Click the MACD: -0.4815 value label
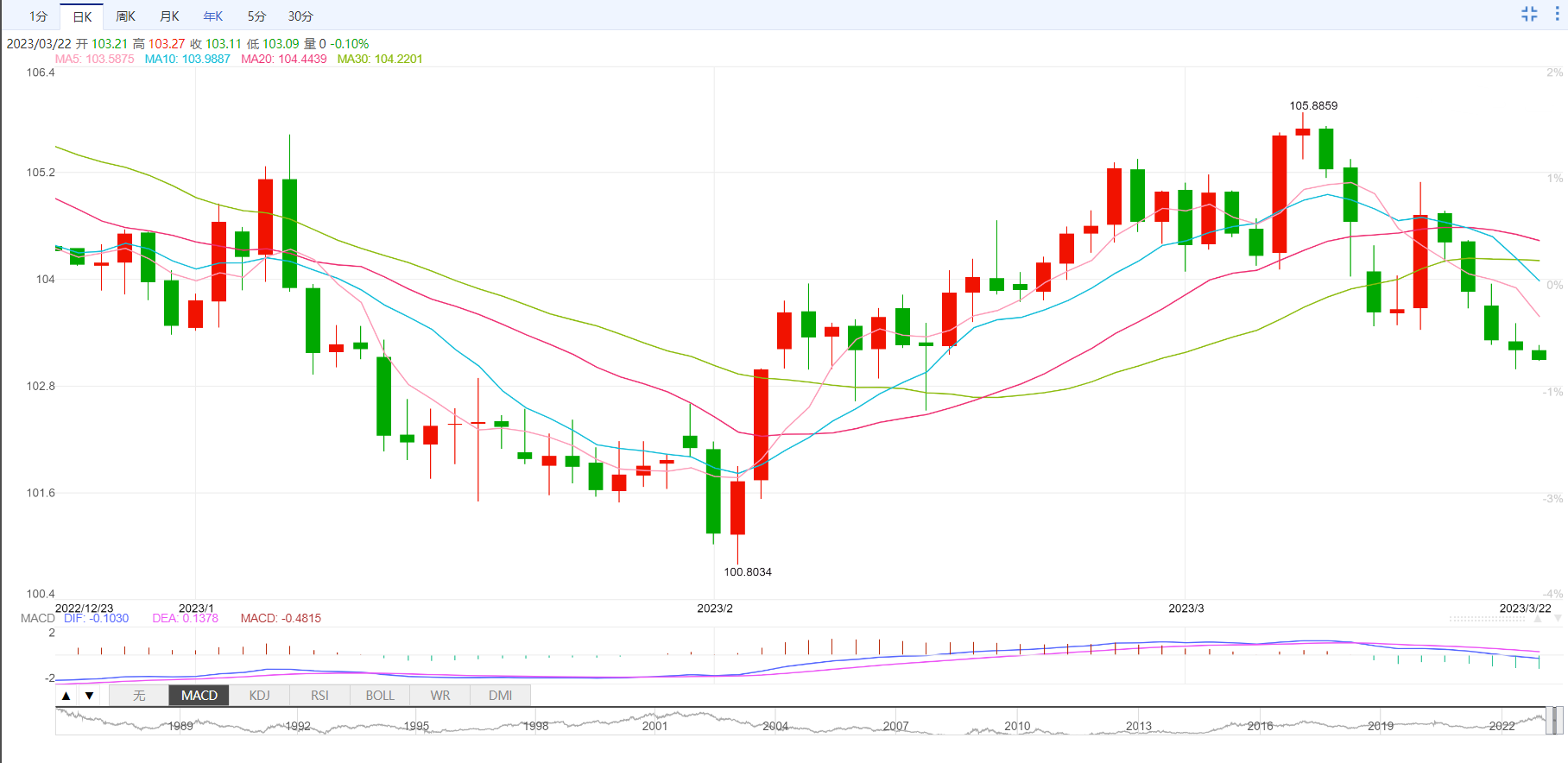This screenshot has width=1568, height=763. point(281,618)
